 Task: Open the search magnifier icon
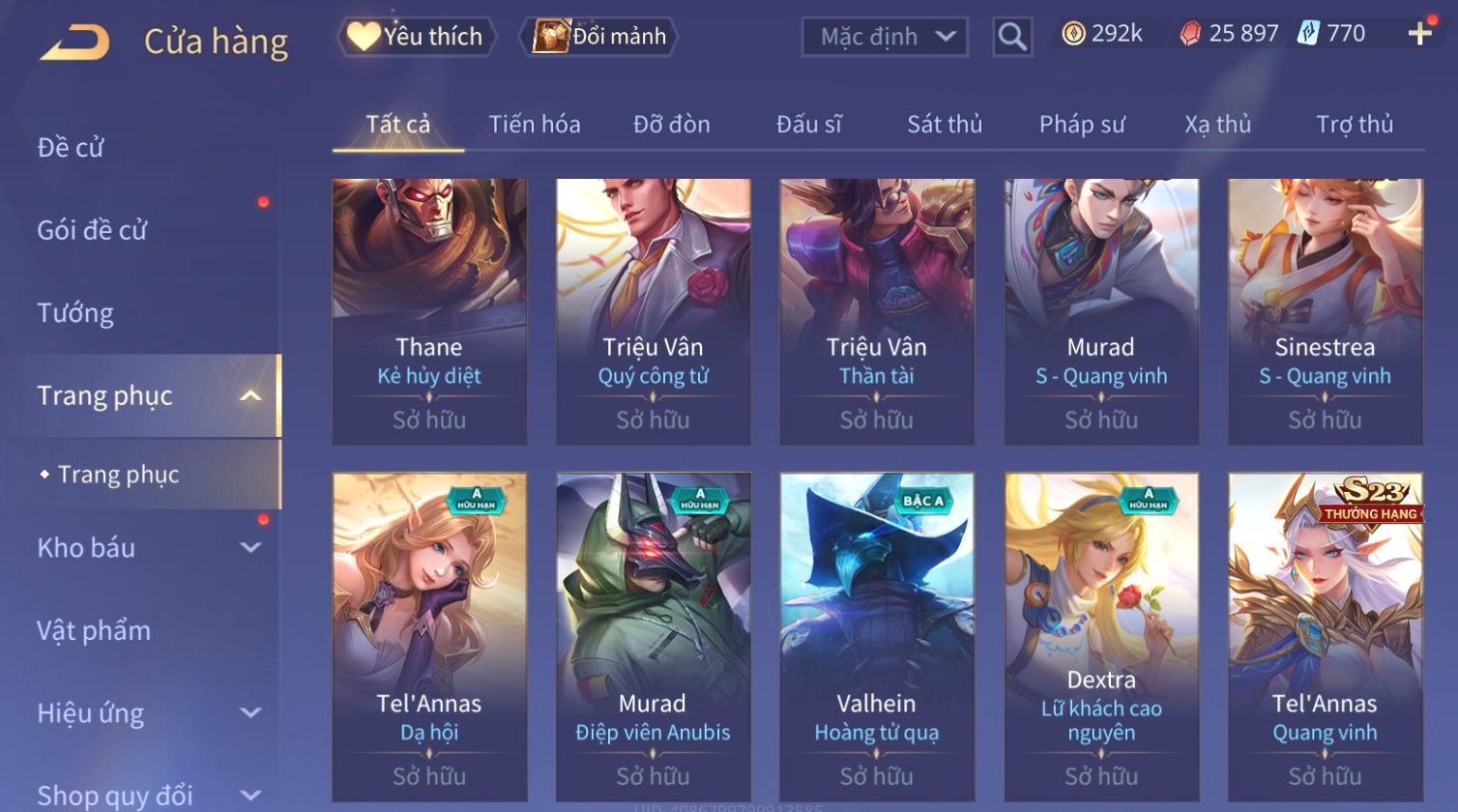[x=1012, y=37]
